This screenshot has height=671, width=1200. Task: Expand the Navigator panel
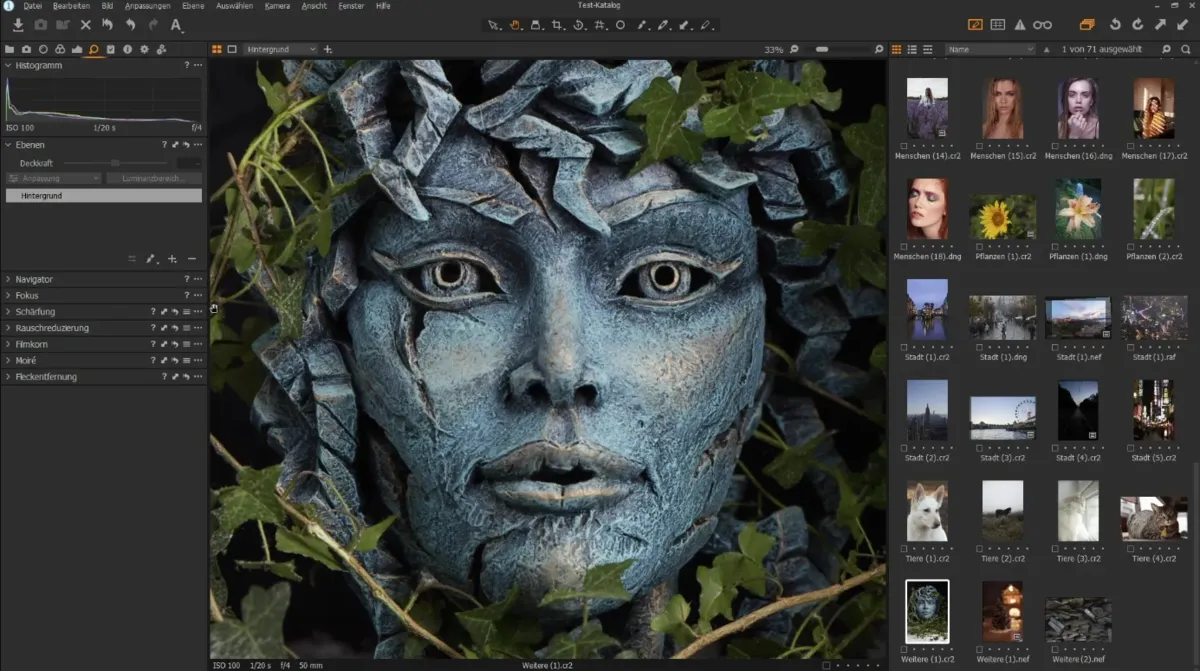pyautogui.click(x=9, y=279)
